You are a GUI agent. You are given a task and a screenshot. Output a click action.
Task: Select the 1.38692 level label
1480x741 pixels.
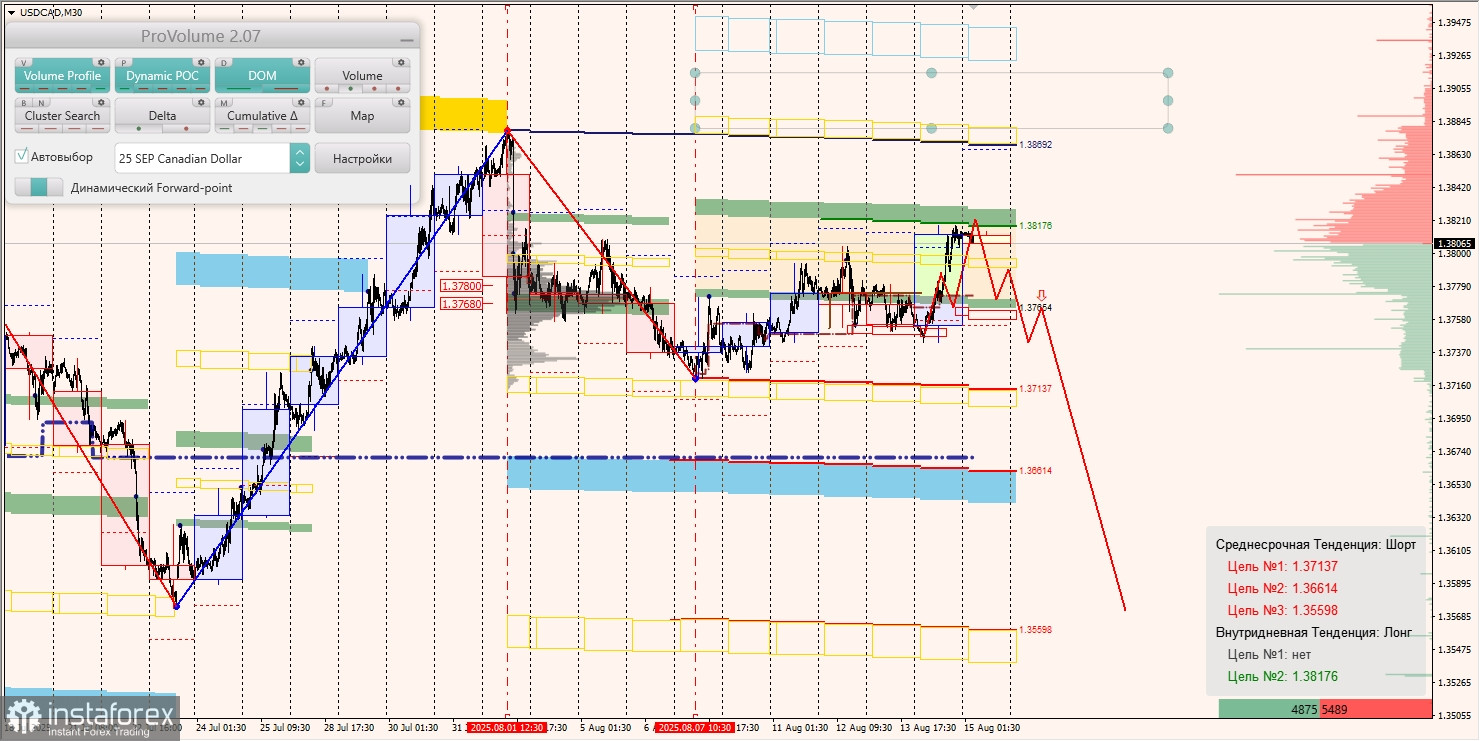pos(1036,145)
